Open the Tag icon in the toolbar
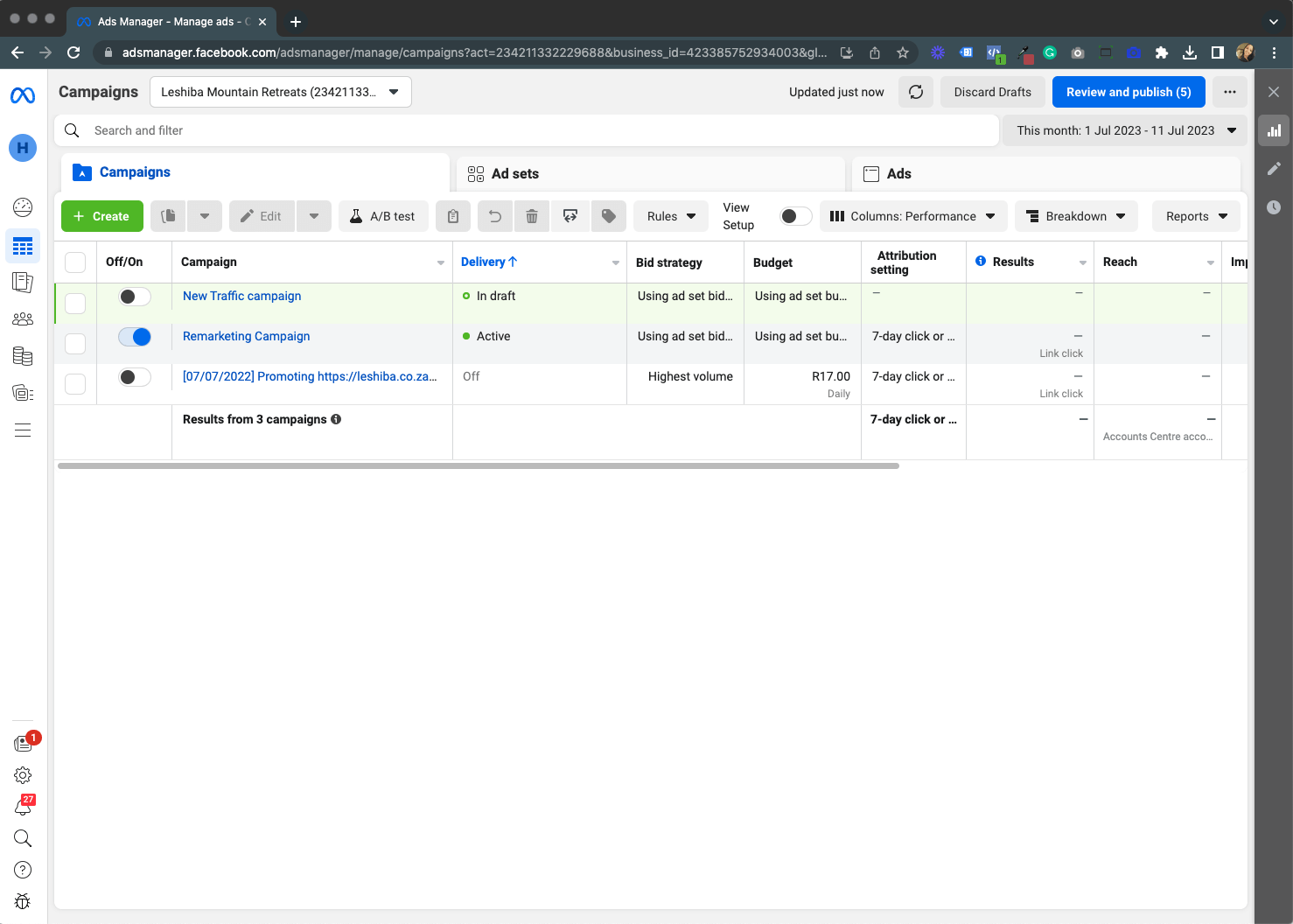This screenshot has width=1293, height=924. click(608, 216)
